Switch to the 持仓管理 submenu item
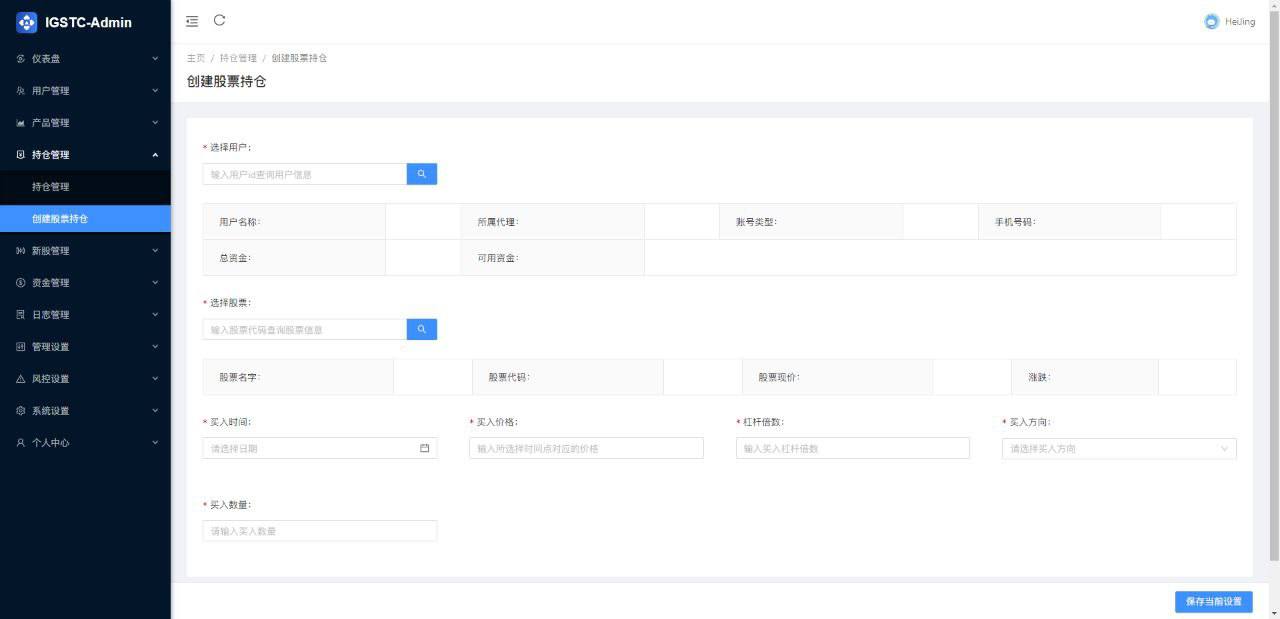1280x619 pixels. (x=50, y=186)
